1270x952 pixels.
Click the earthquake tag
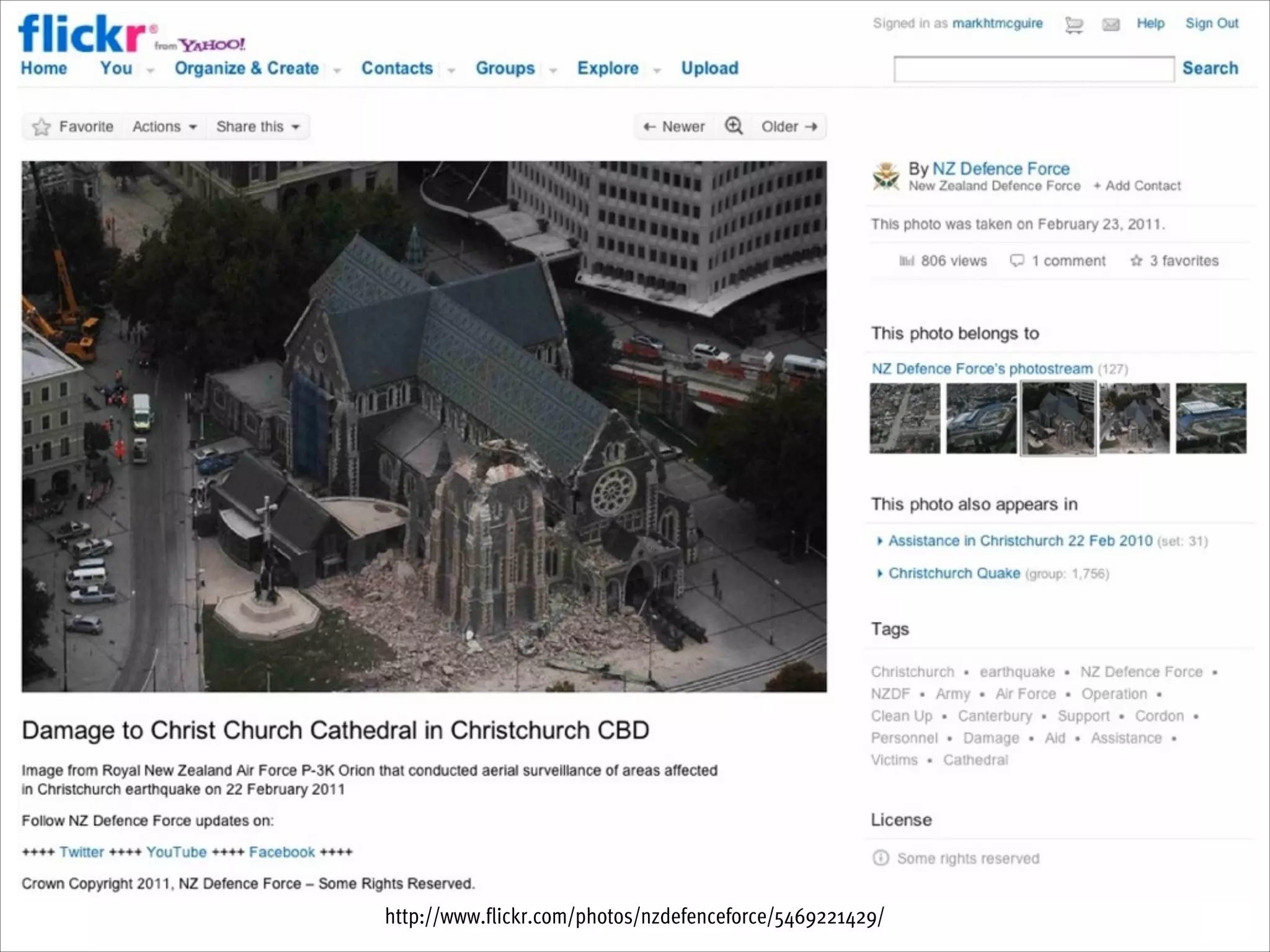tap(1017, 672)
